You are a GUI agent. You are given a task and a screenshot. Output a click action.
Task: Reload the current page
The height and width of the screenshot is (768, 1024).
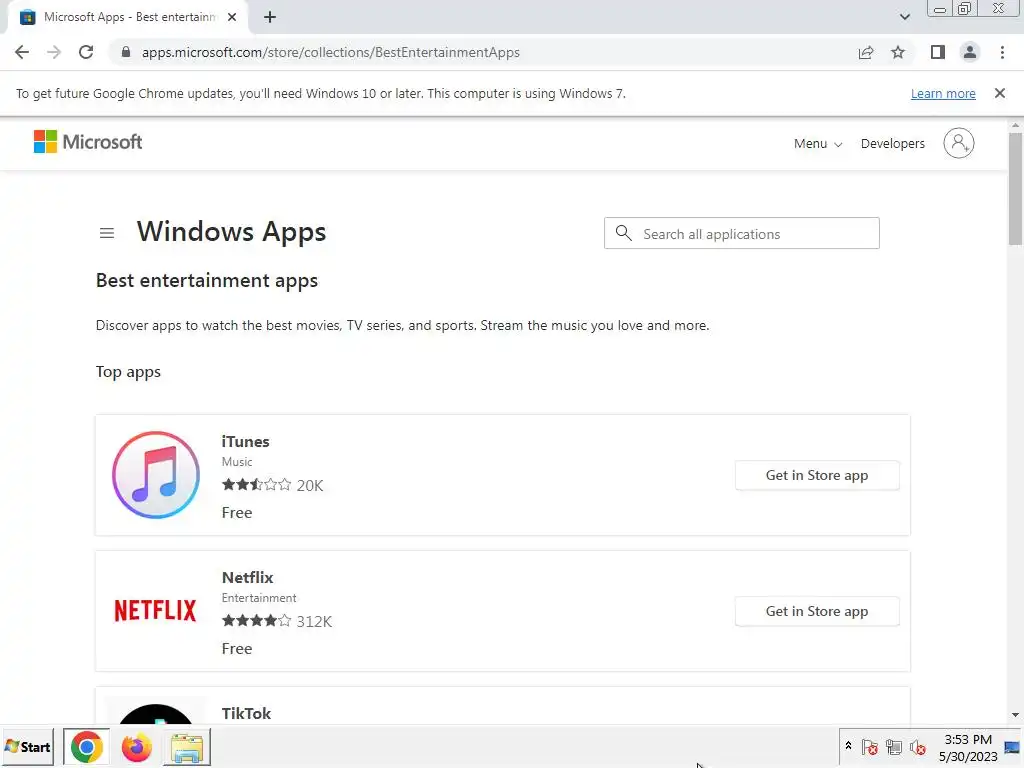pyautogui.click(x=86, y=52)
